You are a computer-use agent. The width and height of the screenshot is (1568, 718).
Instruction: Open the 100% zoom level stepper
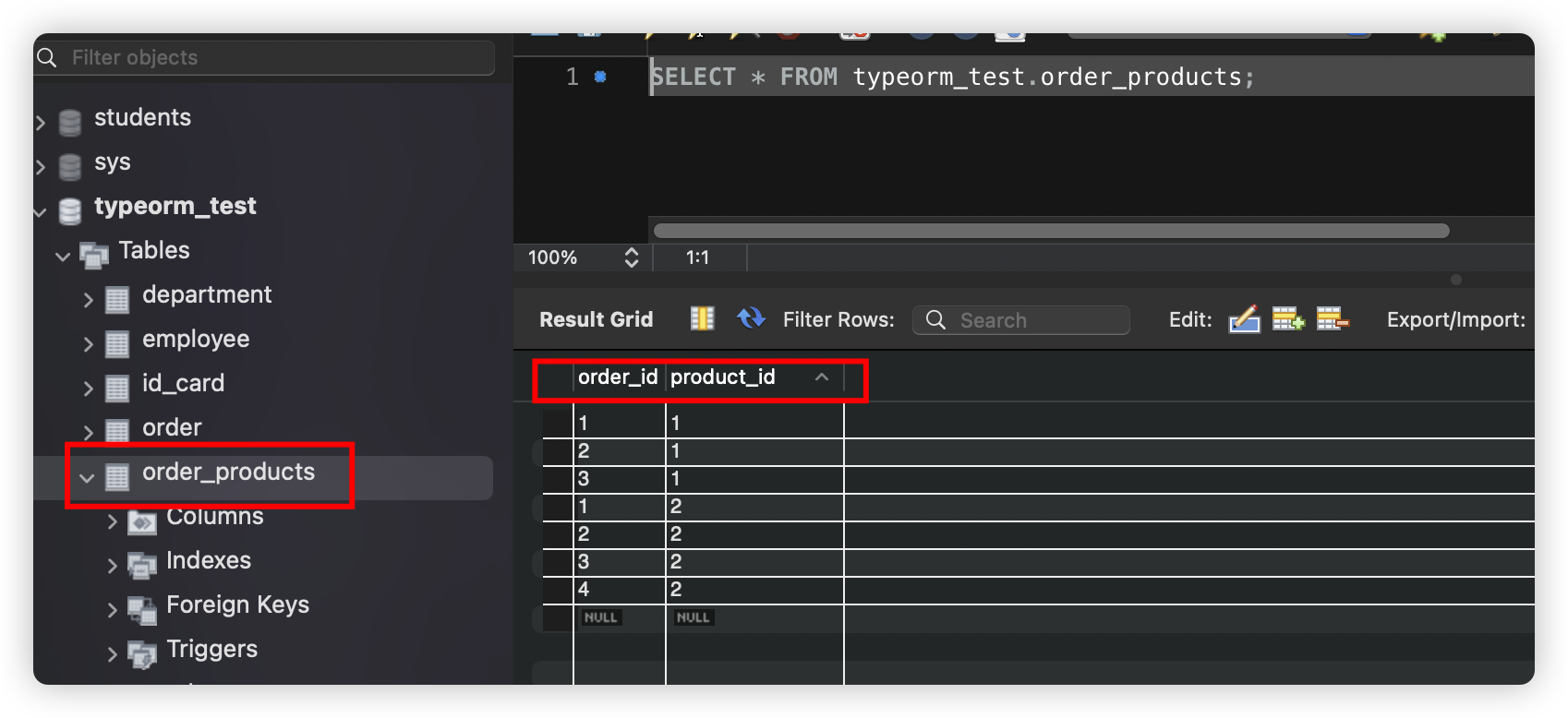point(632,257)
